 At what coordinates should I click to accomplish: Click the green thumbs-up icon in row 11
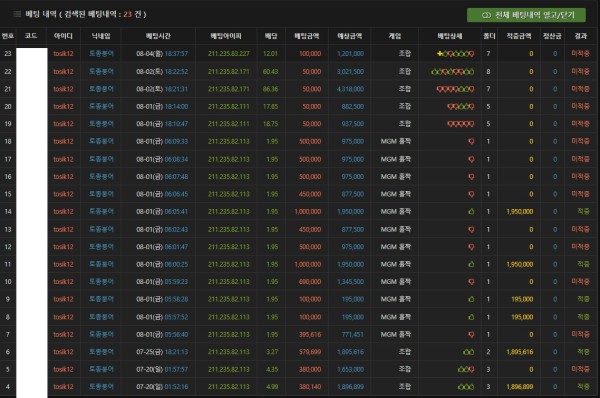pos(471,264)
